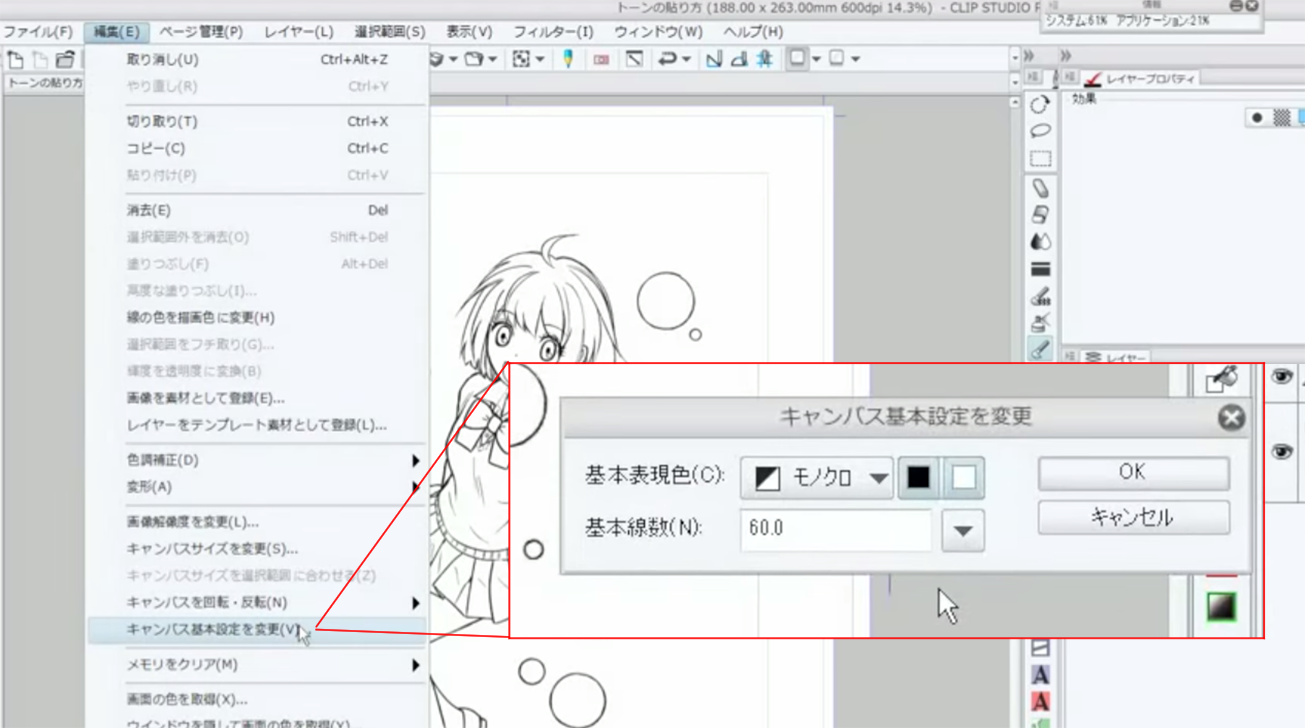
Task: Select the Lasso selection tool
Action: [1040, 131]
